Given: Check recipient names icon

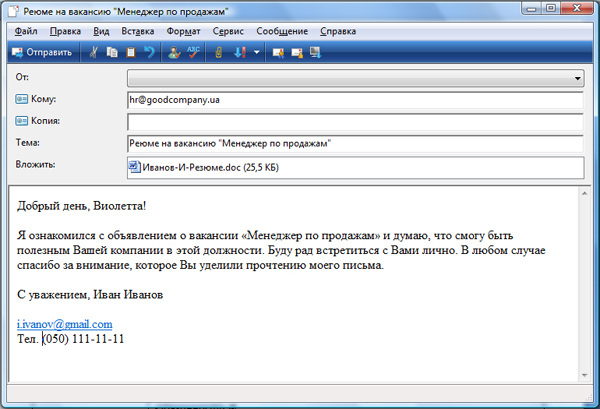Looking at the screenshot, I should pos(174,52).
